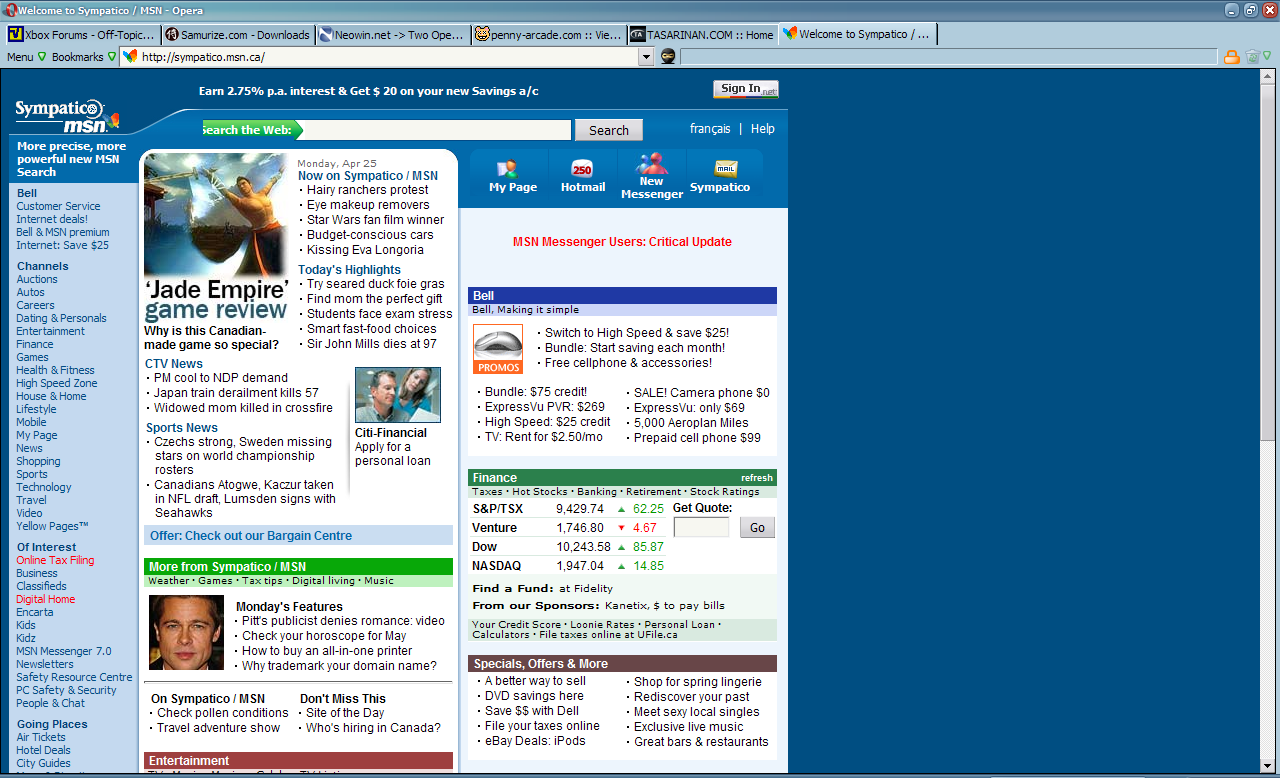1280x778 pixels.
Task: Open the Jade Empire game image
Action: [x=215, y=215]
